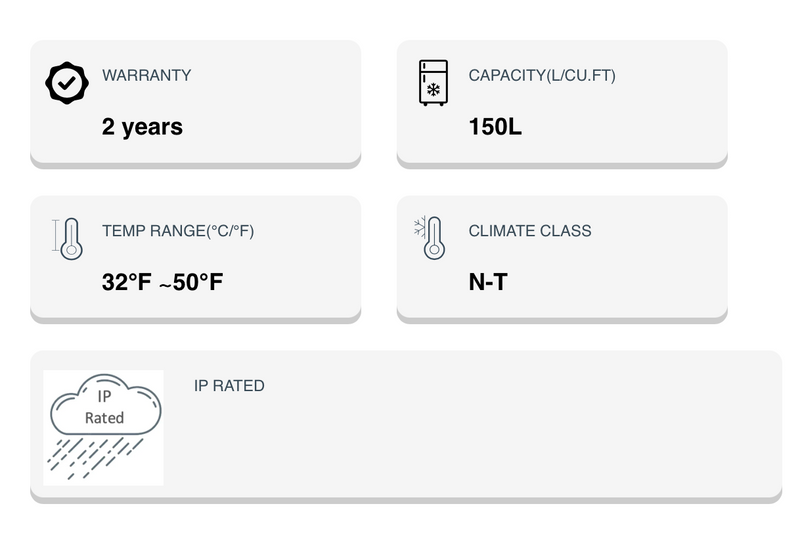Image resolution: width=800 pixels, height=546 pixels.
Task: Select the TEMP RANGE(°C/°F) label
Action: [x=178, y=231]
